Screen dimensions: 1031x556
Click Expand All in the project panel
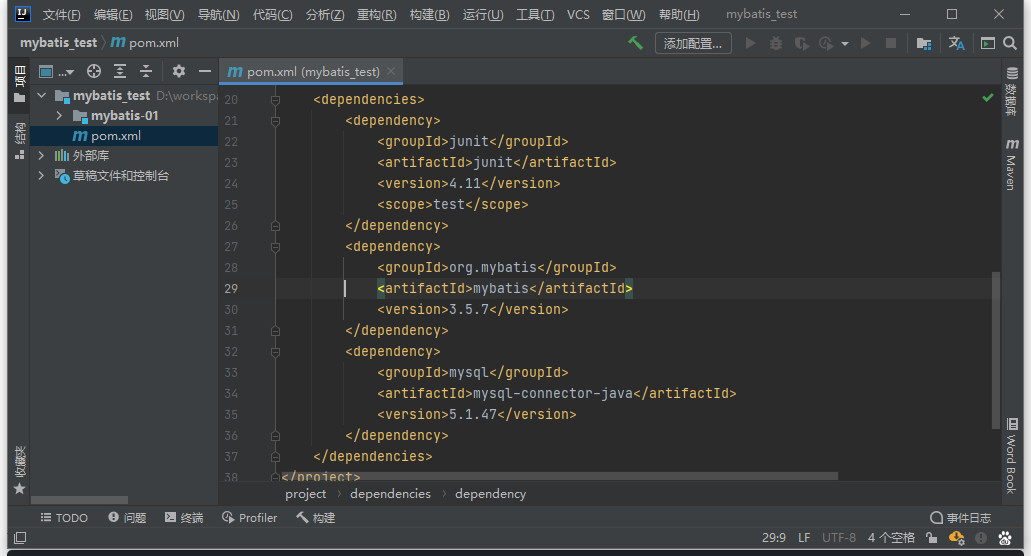click(120, 71)
